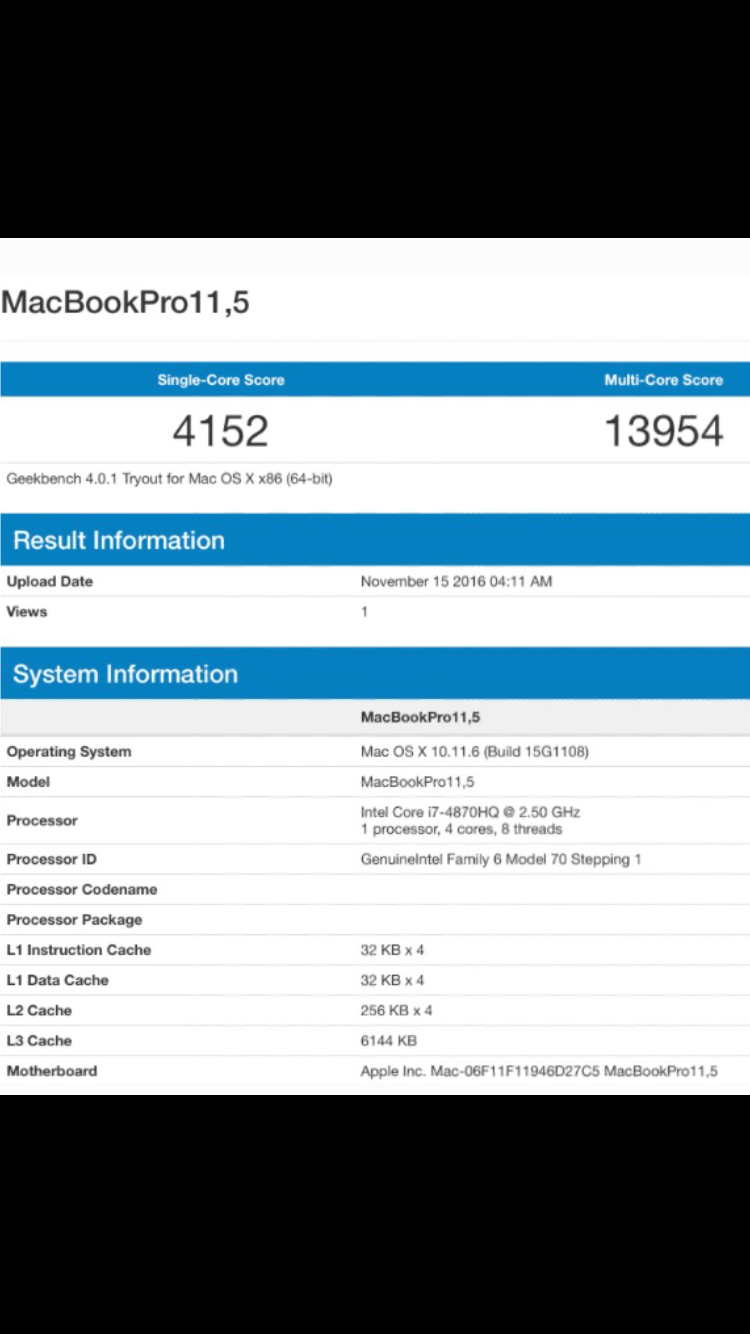Click the Views label
Viewport: 750px width, 1334px height.
27,611
